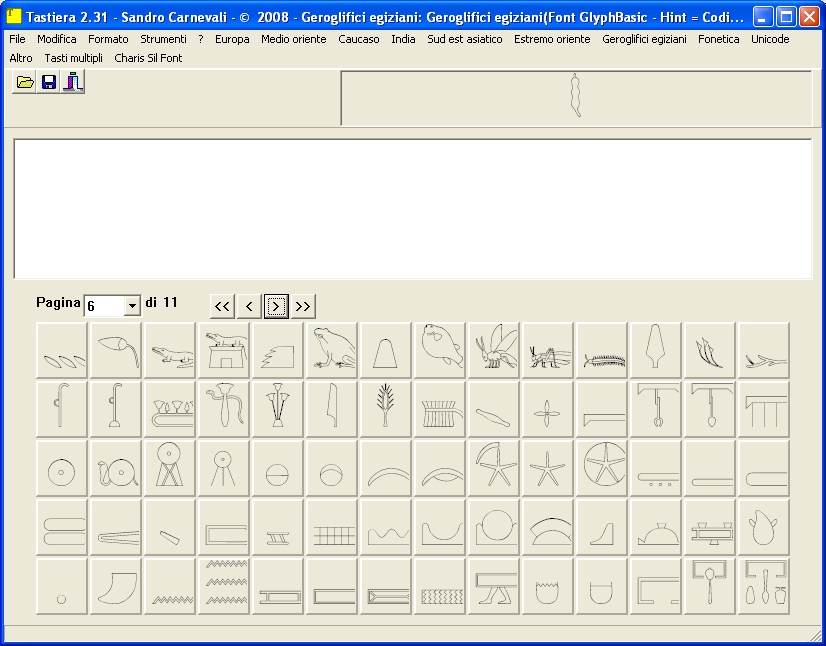Jump to last page with >> button
826x646 pixels.
pyautogui.click(x=303, y=306)
